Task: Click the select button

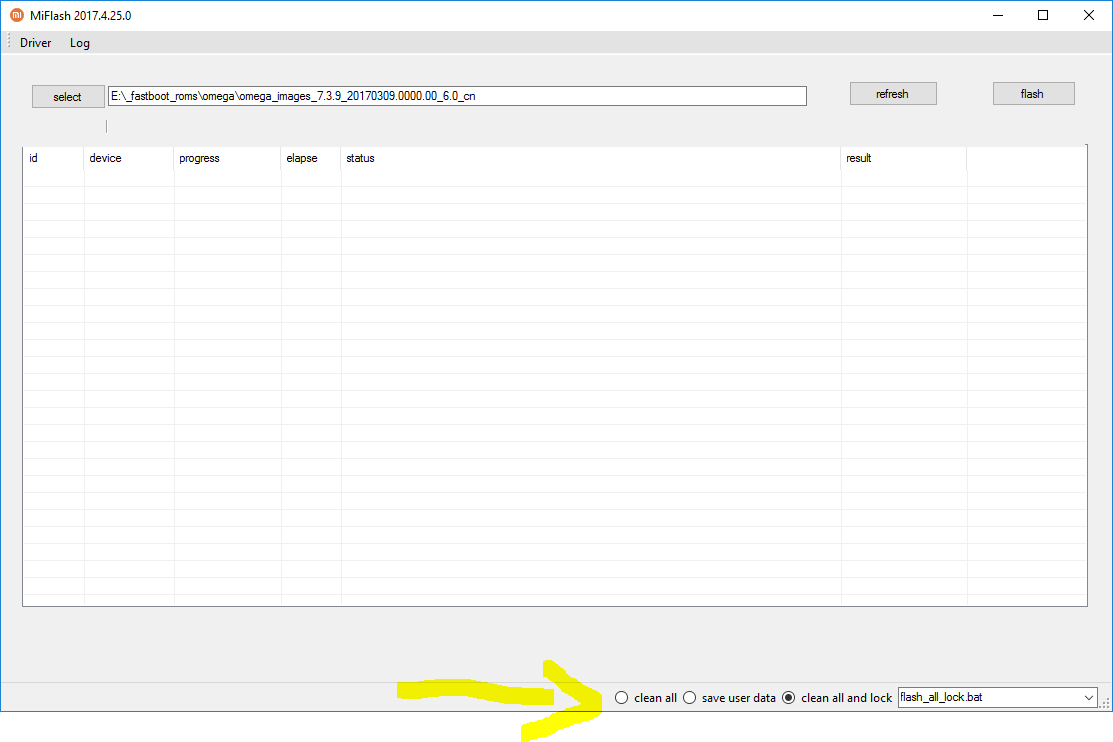Action: (67, 97)
